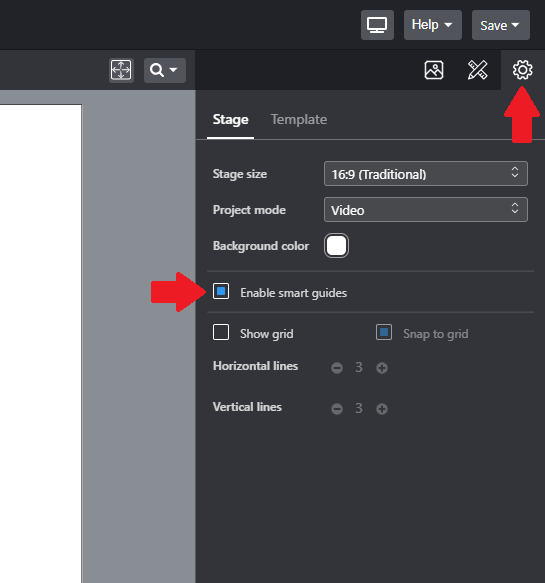Pick the white Background color swatch

336,246
